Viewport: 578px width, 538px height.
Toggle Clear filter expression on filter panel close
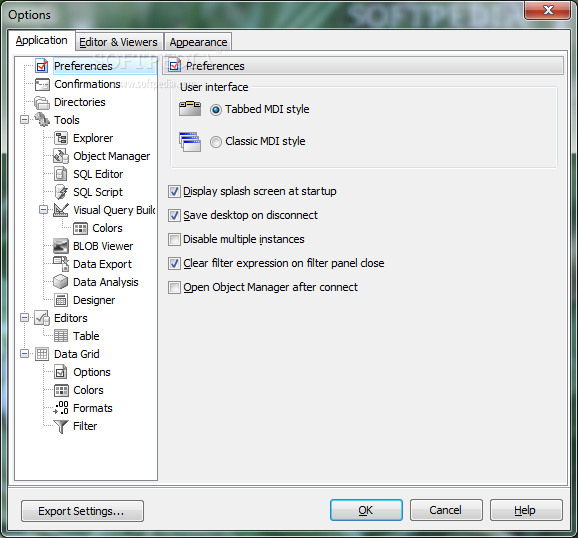coord(174,263)
